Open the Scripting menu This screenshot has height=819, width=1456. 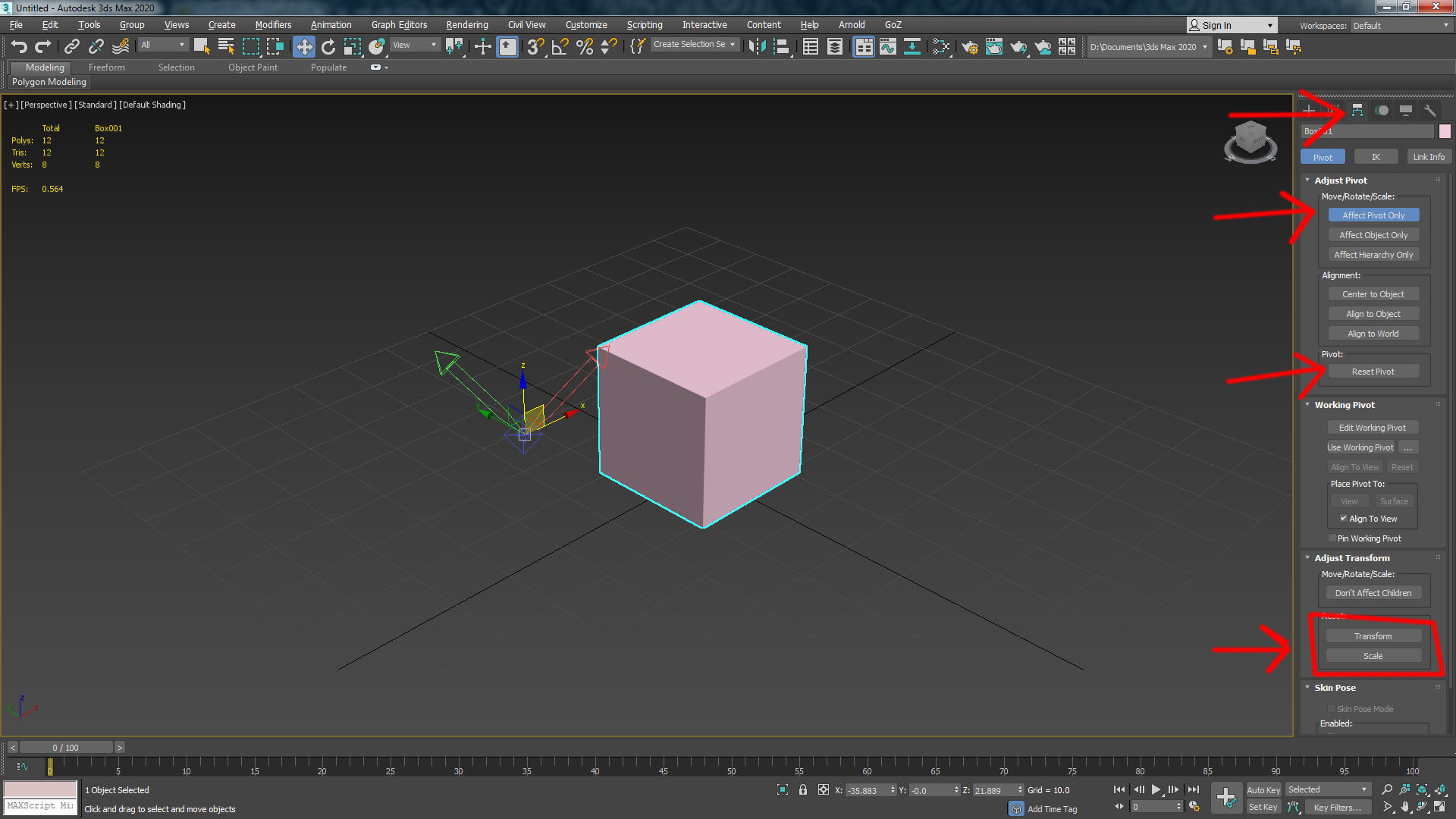pos(645,25)
